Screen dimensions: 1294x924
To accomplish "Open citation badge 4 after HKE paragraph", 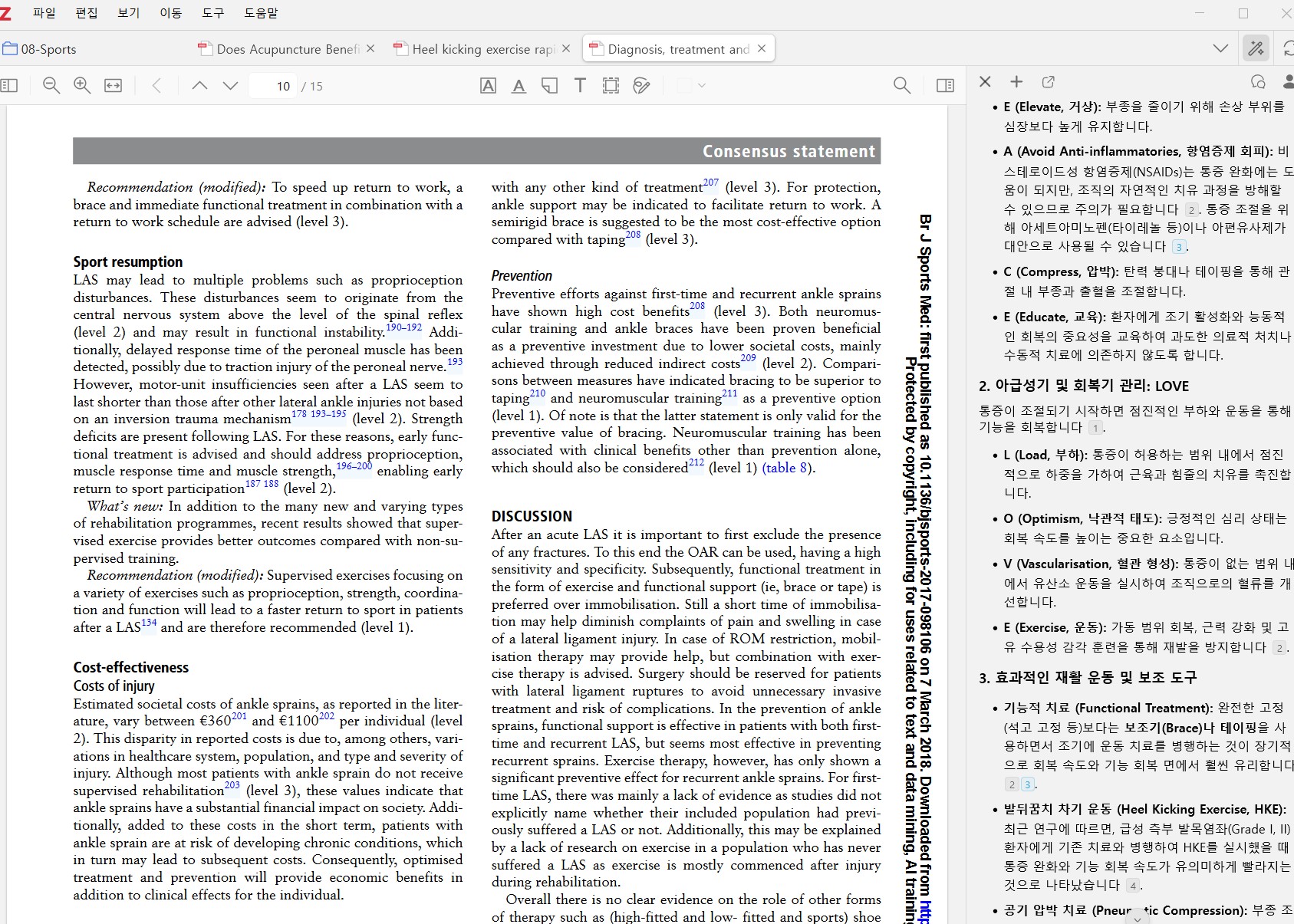I will click(x=1132, y=886).
